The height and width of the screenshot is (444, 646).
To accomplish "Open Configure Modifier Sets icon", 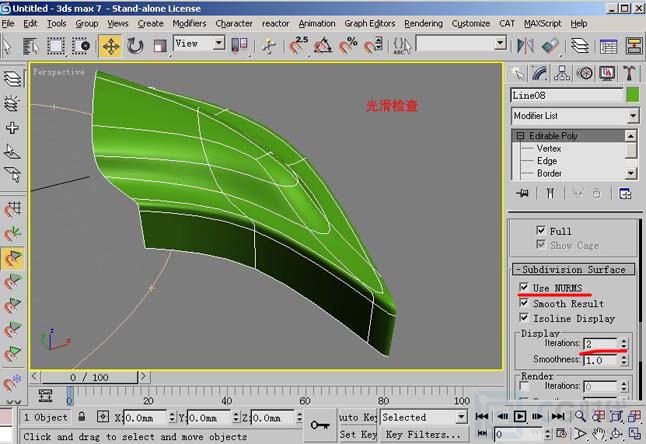I will tap(625, 193).
